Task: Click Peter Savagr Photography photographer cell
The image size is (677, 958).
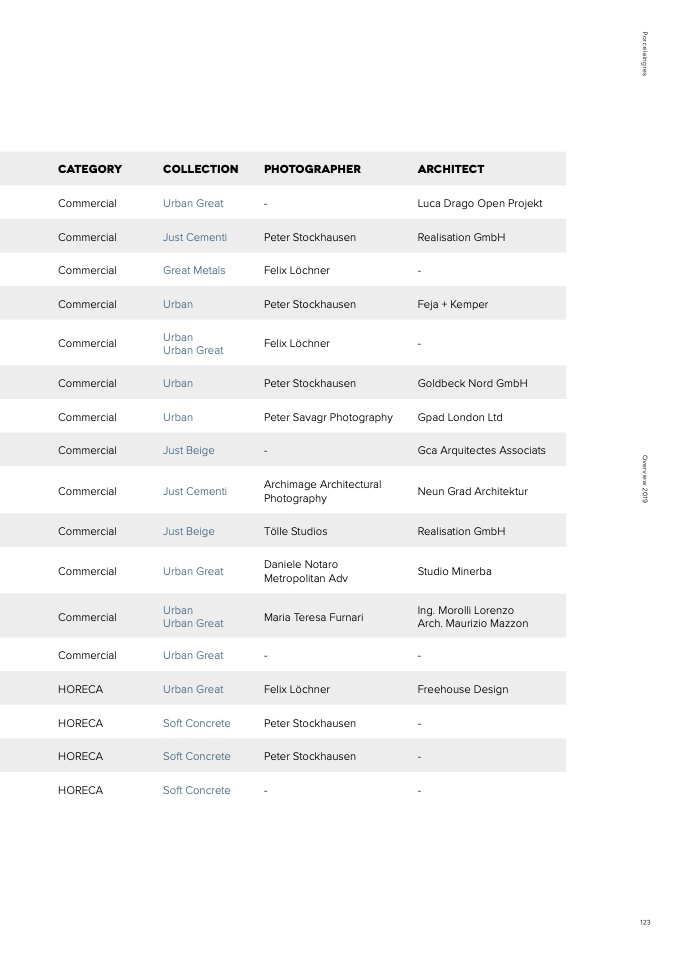Action: click(328, 417)
